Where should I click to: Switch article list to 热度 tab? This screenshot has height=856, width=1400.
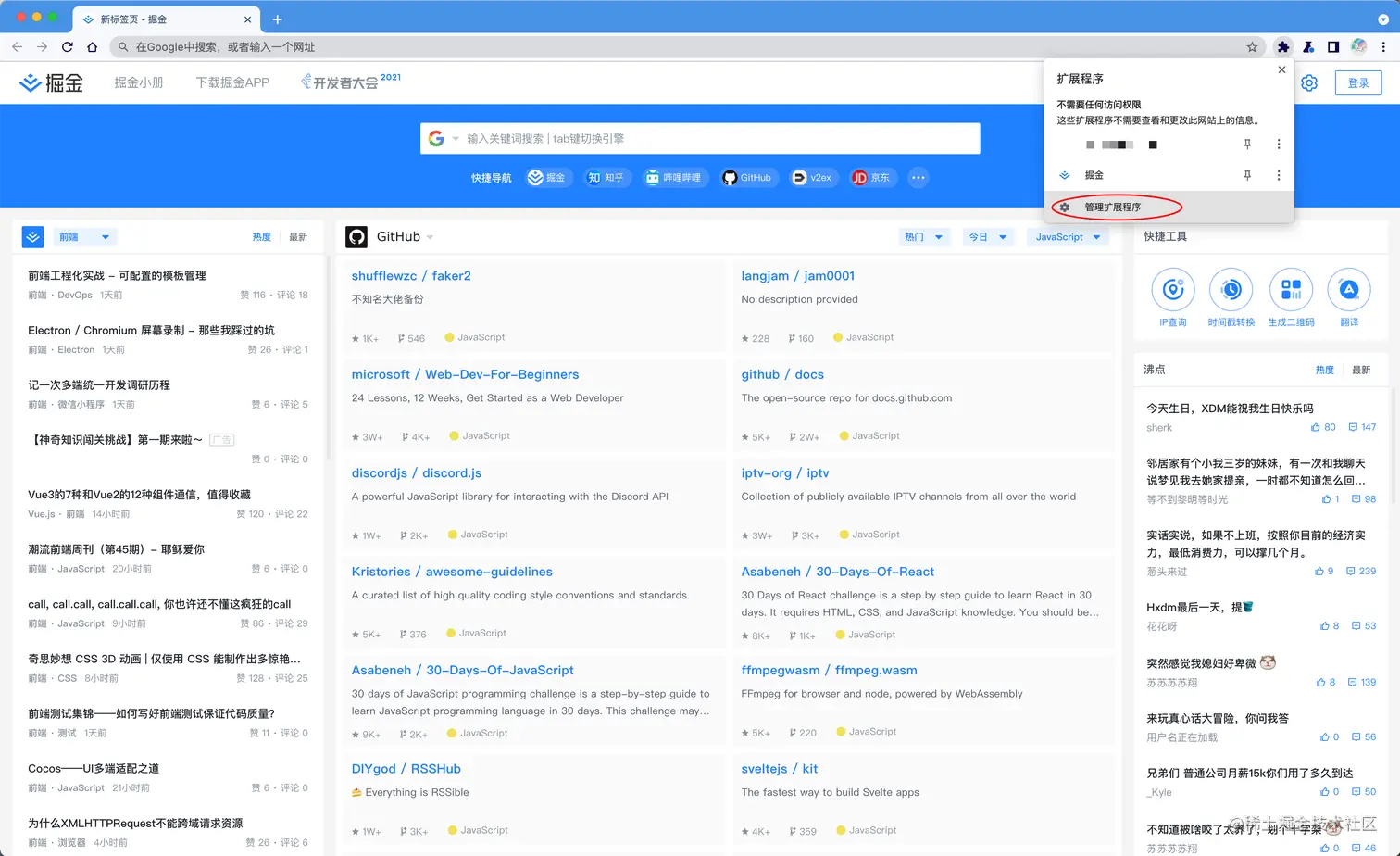point(262,237)
